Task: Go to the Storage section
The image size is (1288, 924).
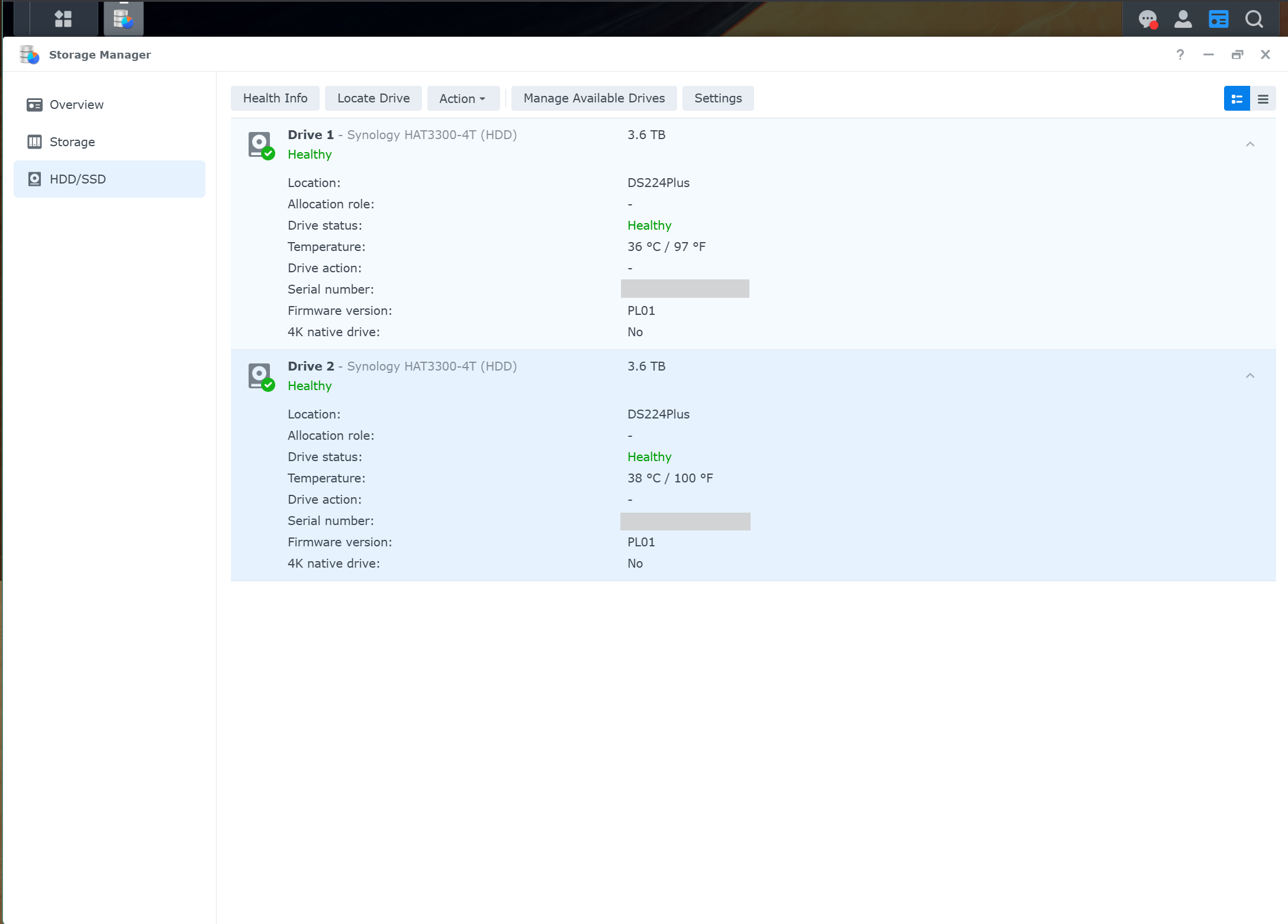Action: point(110,142)
